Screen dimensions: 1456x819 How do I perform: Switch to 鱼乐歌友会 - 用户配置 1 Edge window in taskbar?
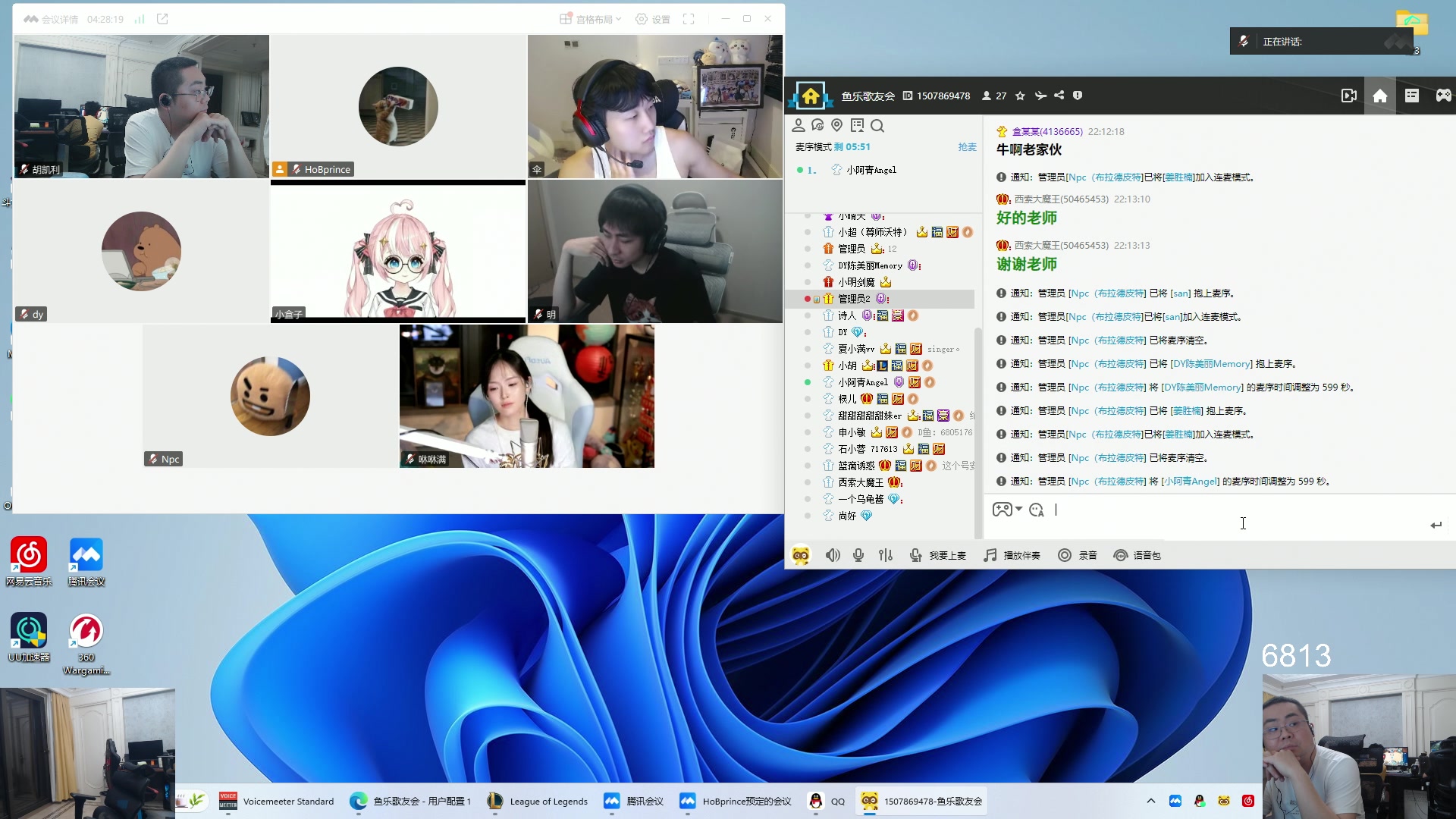(x=410, y=801)
